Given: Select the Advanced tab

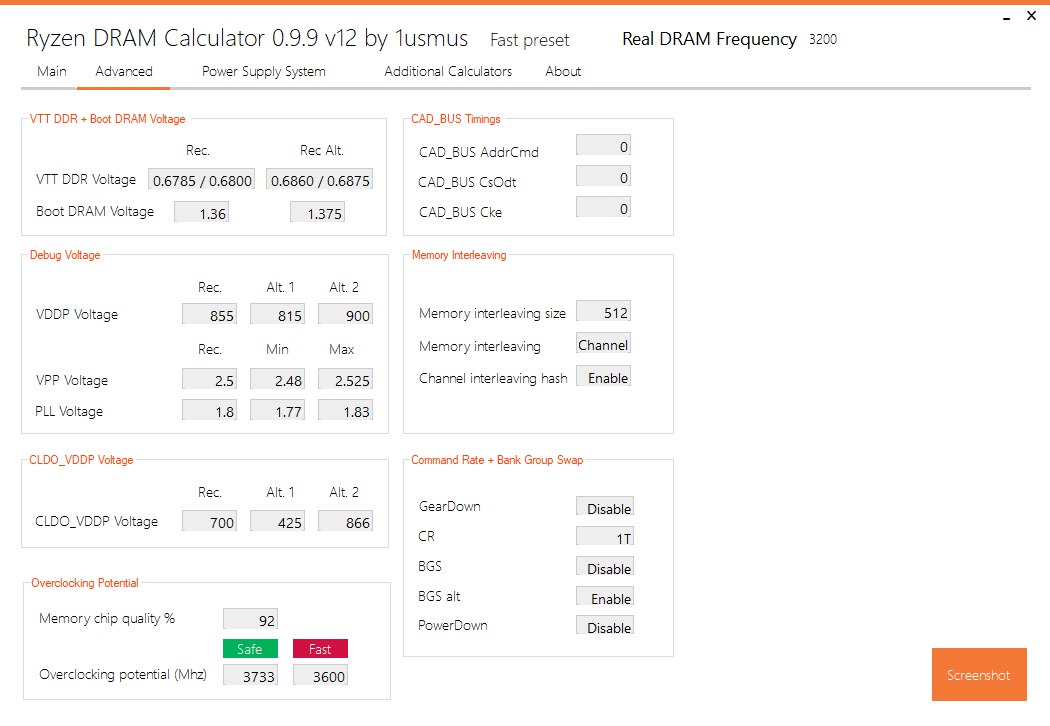Looking at the screenshot, I should (x=124, y=71).
